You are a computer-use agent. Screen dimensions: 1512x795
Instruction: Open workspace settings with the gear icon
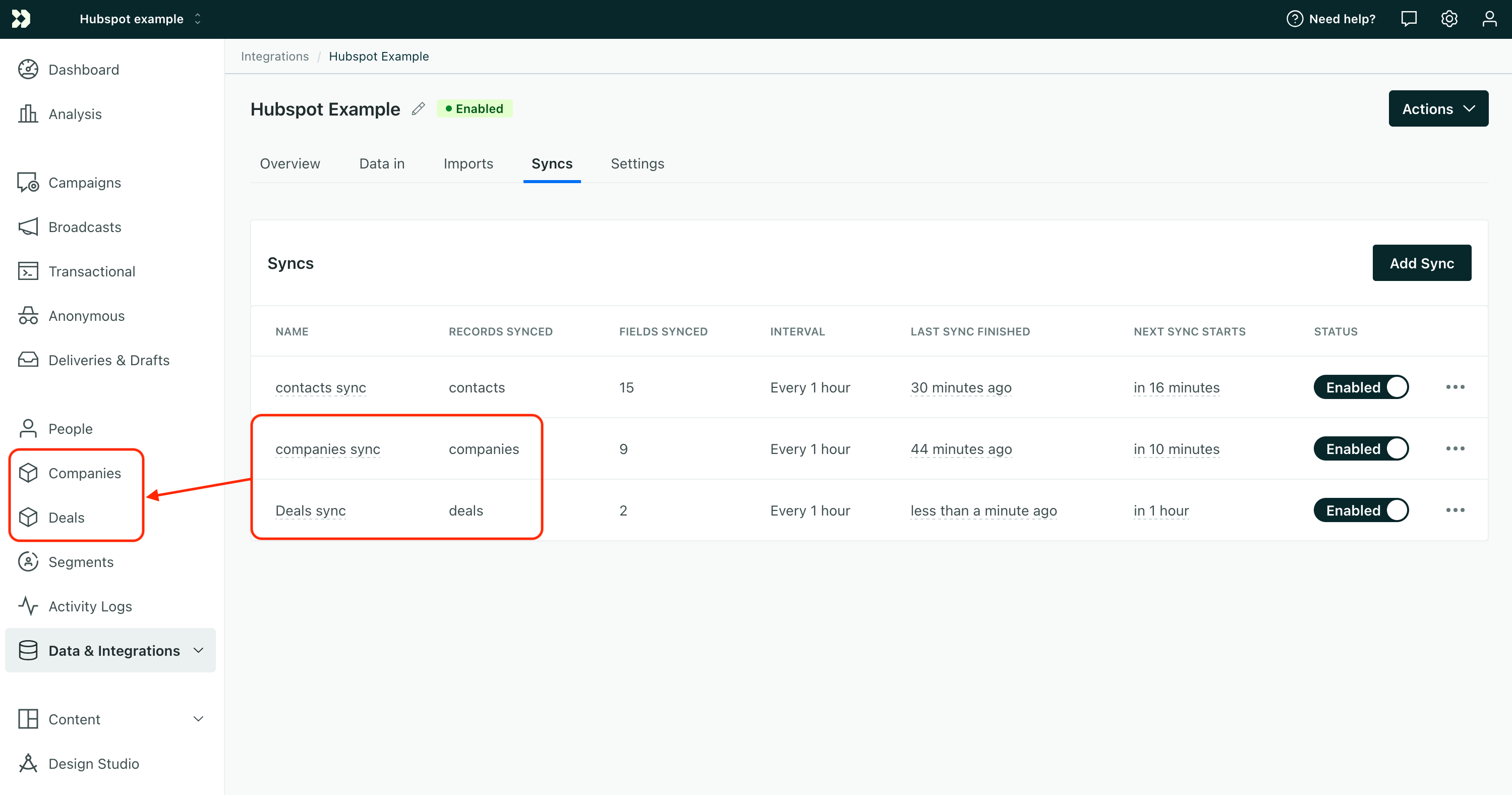[1449, 18]
